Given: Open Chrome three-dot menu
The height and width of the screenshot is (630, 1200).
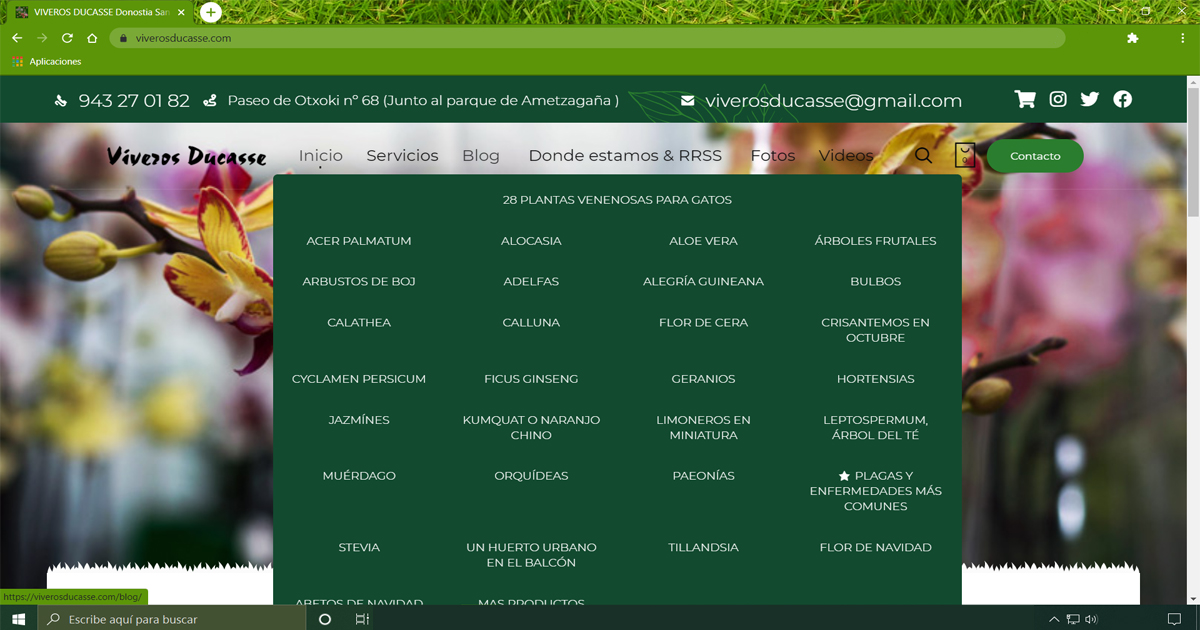Looking at the screenshot, I should point(1182,38).
